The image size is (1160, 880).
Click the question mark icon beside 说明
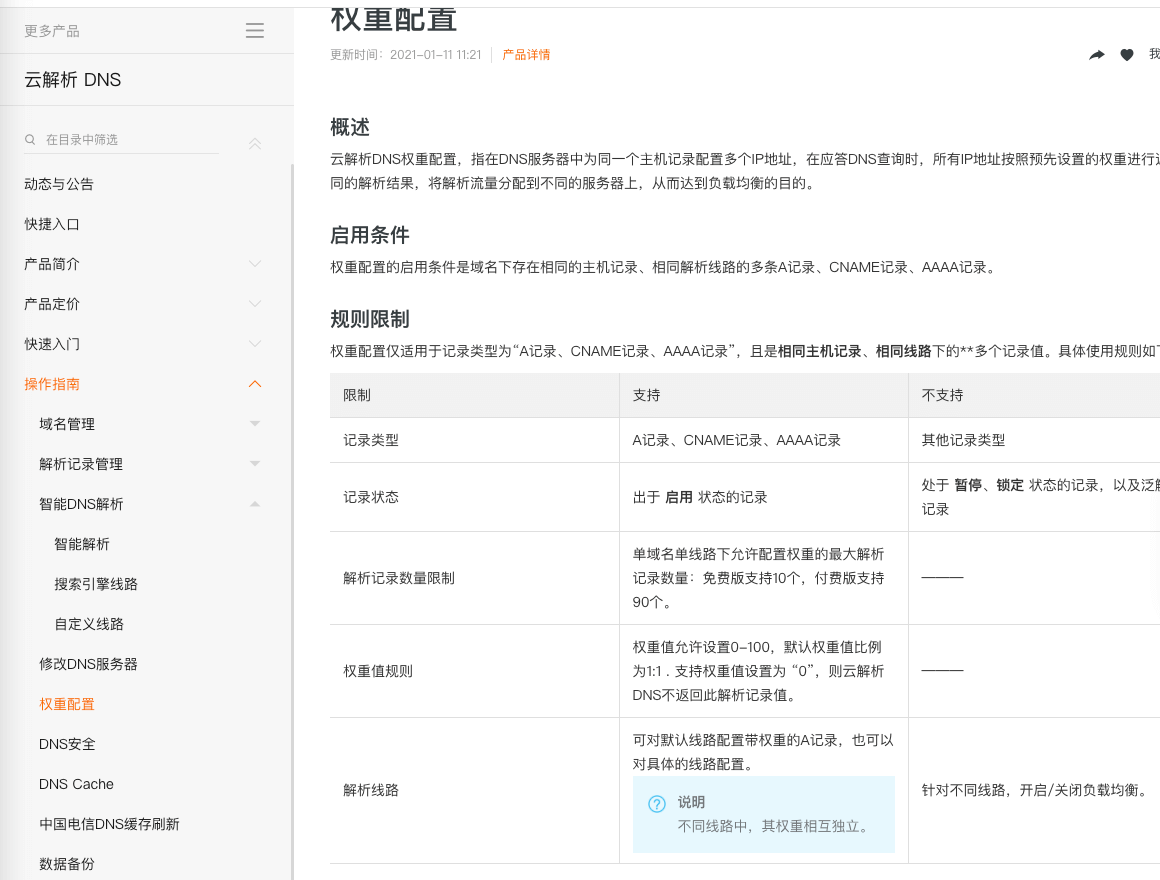tap(657, 804)
